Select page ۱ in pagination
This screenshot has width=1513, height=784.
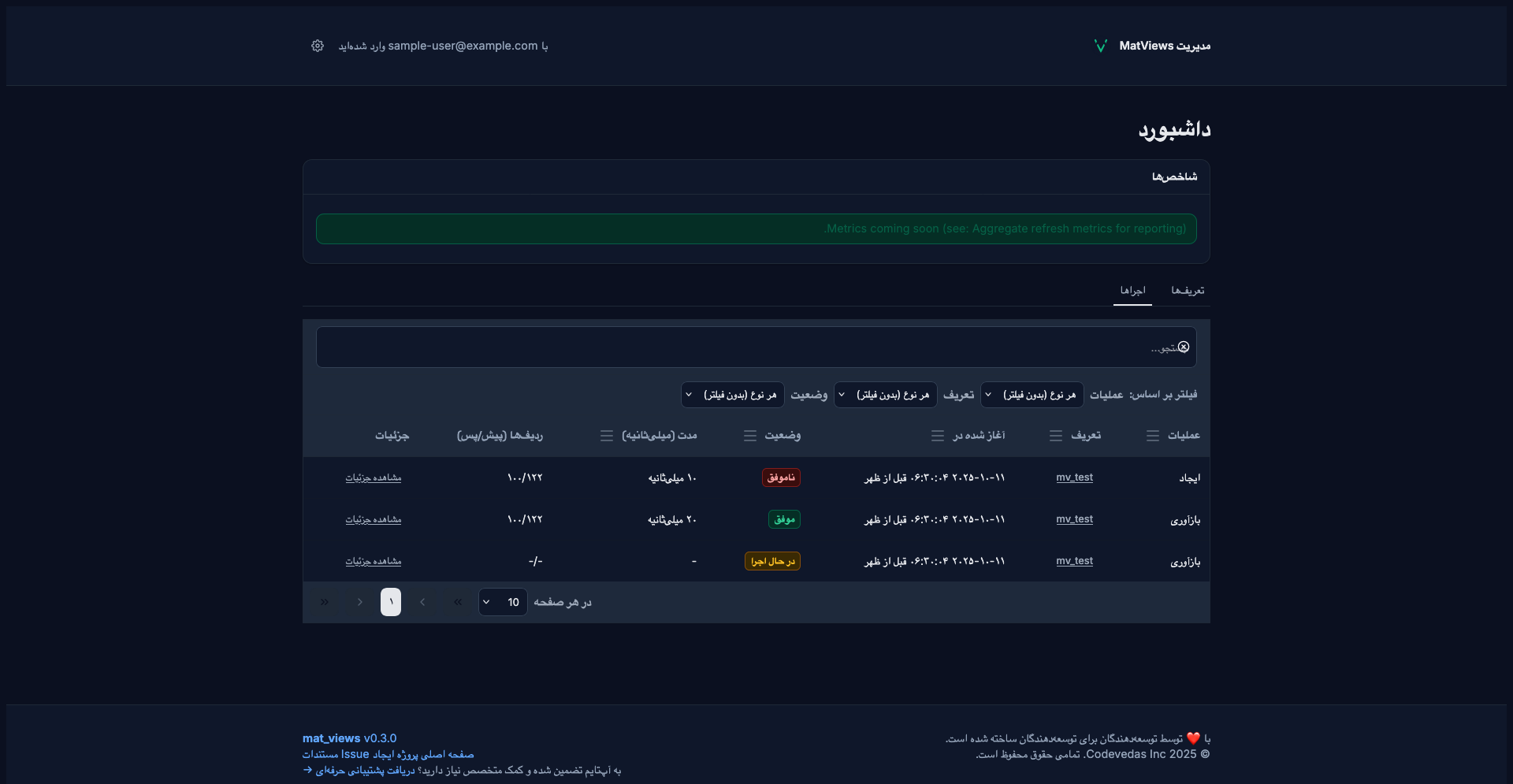coord(391,602)
